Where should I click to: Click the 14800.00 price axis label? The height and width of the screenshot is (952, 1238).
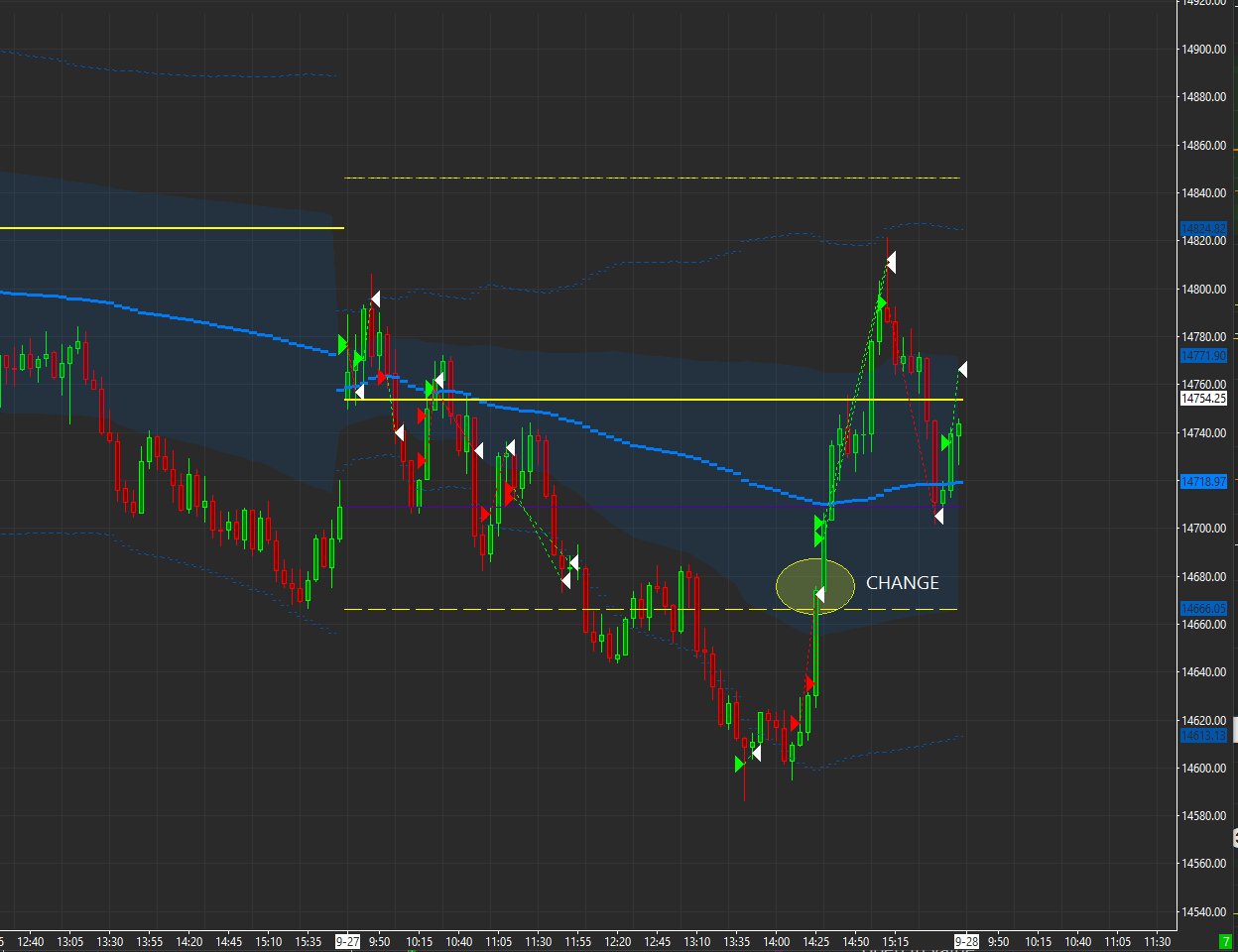pos(1203,290)
